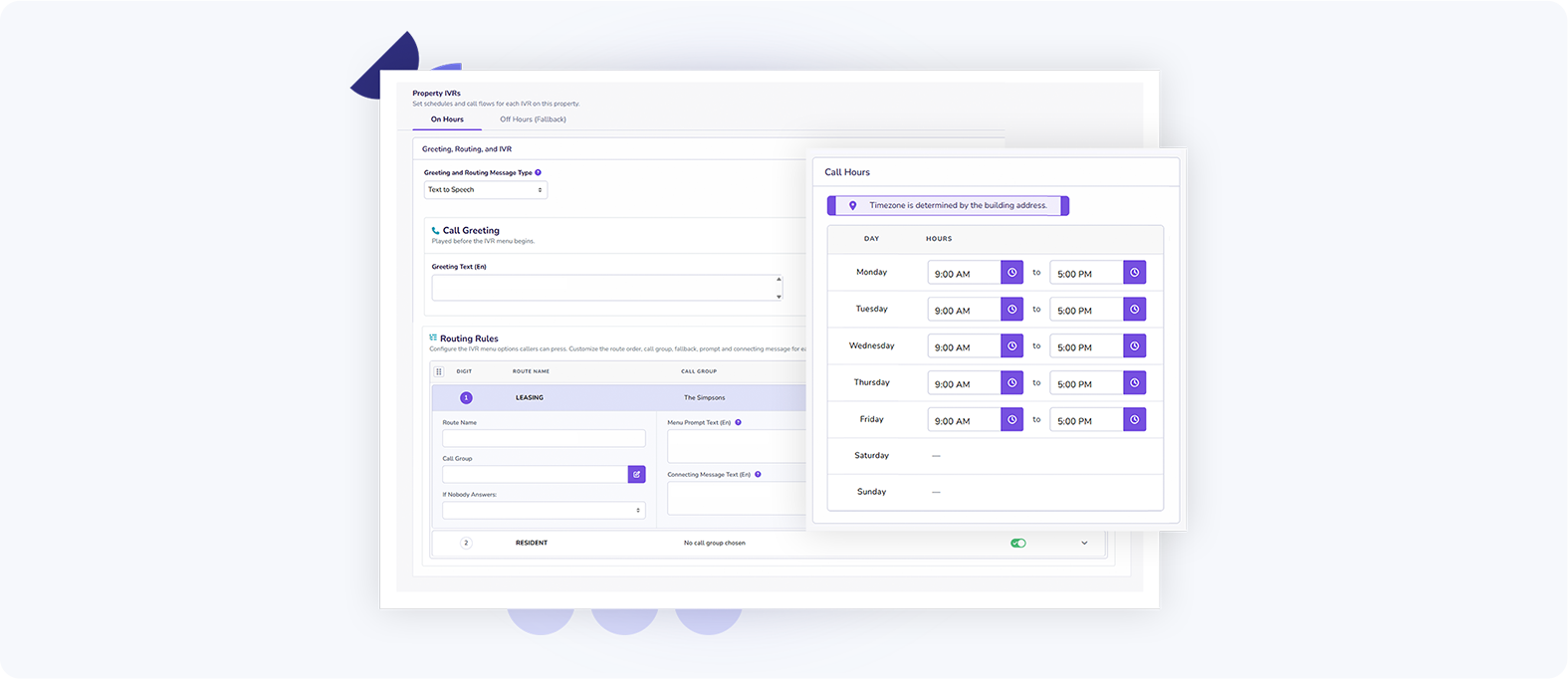Expand the Resident route chevron

[1084, 544]
